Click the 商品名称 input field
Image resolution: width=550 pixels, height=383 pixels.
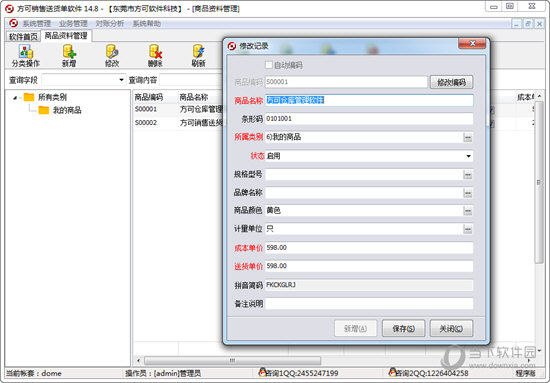click(x=369, y=100)
